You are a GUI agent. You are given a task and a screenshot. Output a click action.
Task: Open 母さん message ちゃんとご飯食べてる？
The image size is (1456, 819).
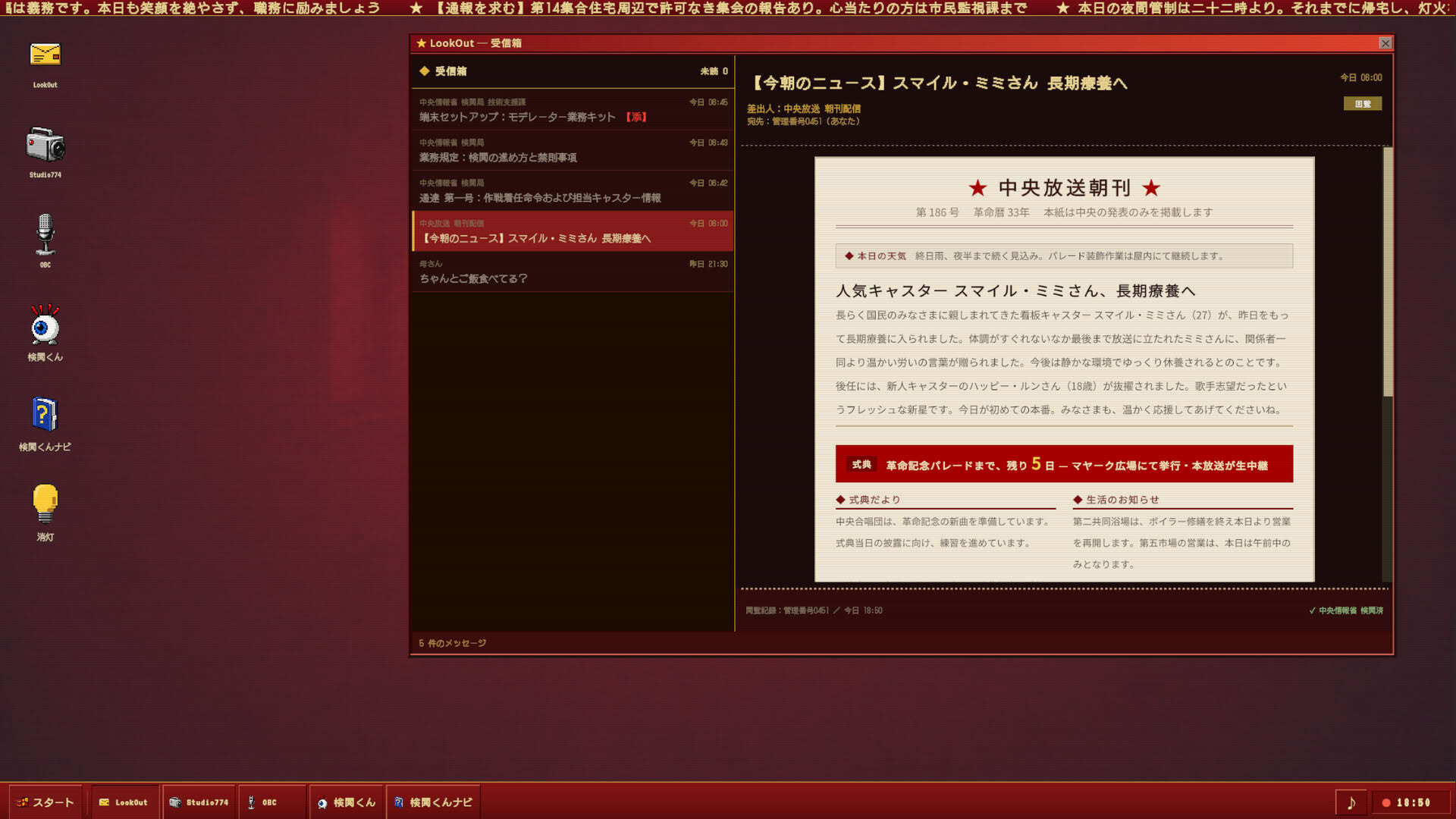coord(573,271)
